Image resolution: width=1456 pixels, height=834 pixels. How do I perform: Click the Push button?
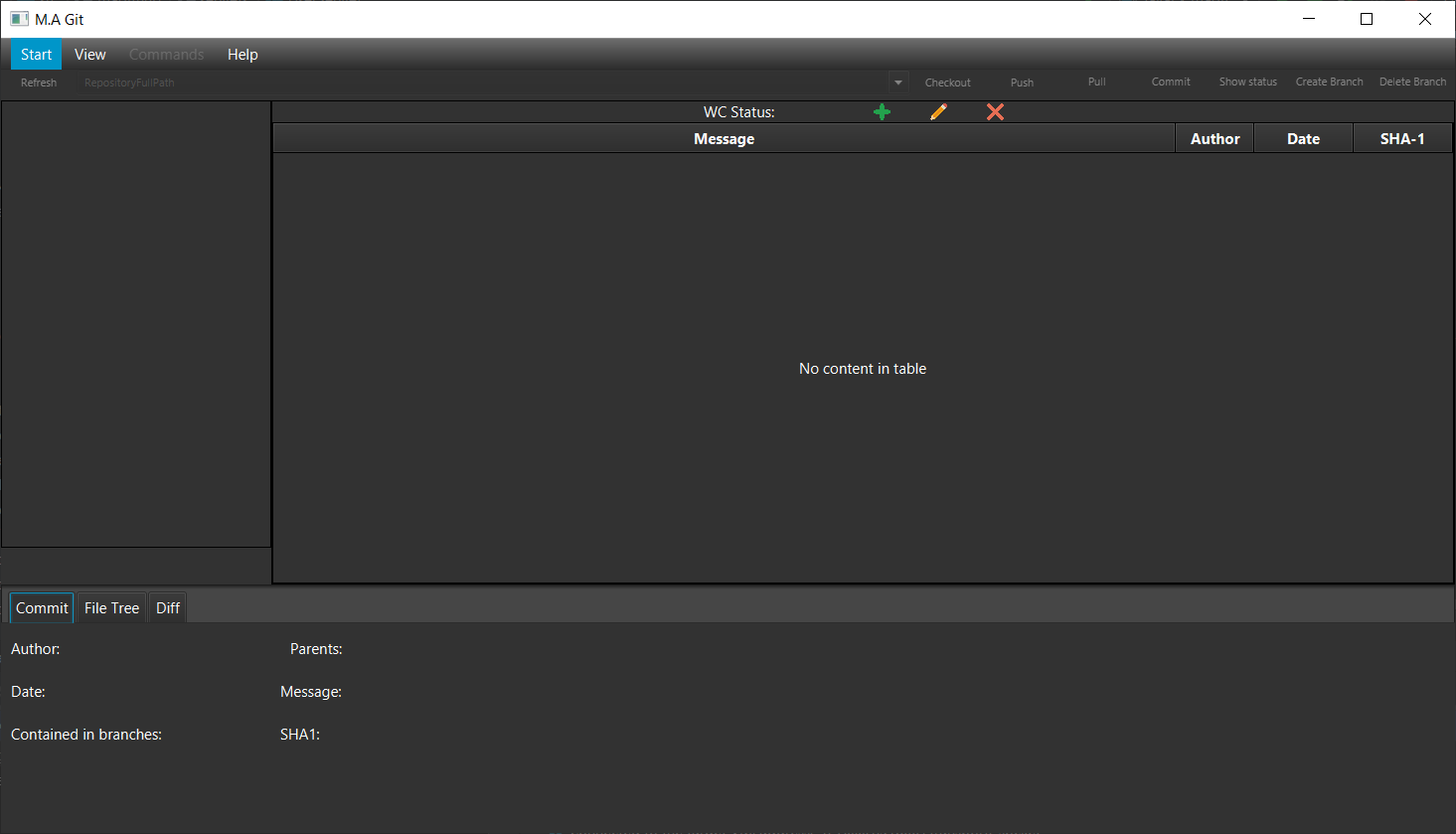coord(1022,83)
